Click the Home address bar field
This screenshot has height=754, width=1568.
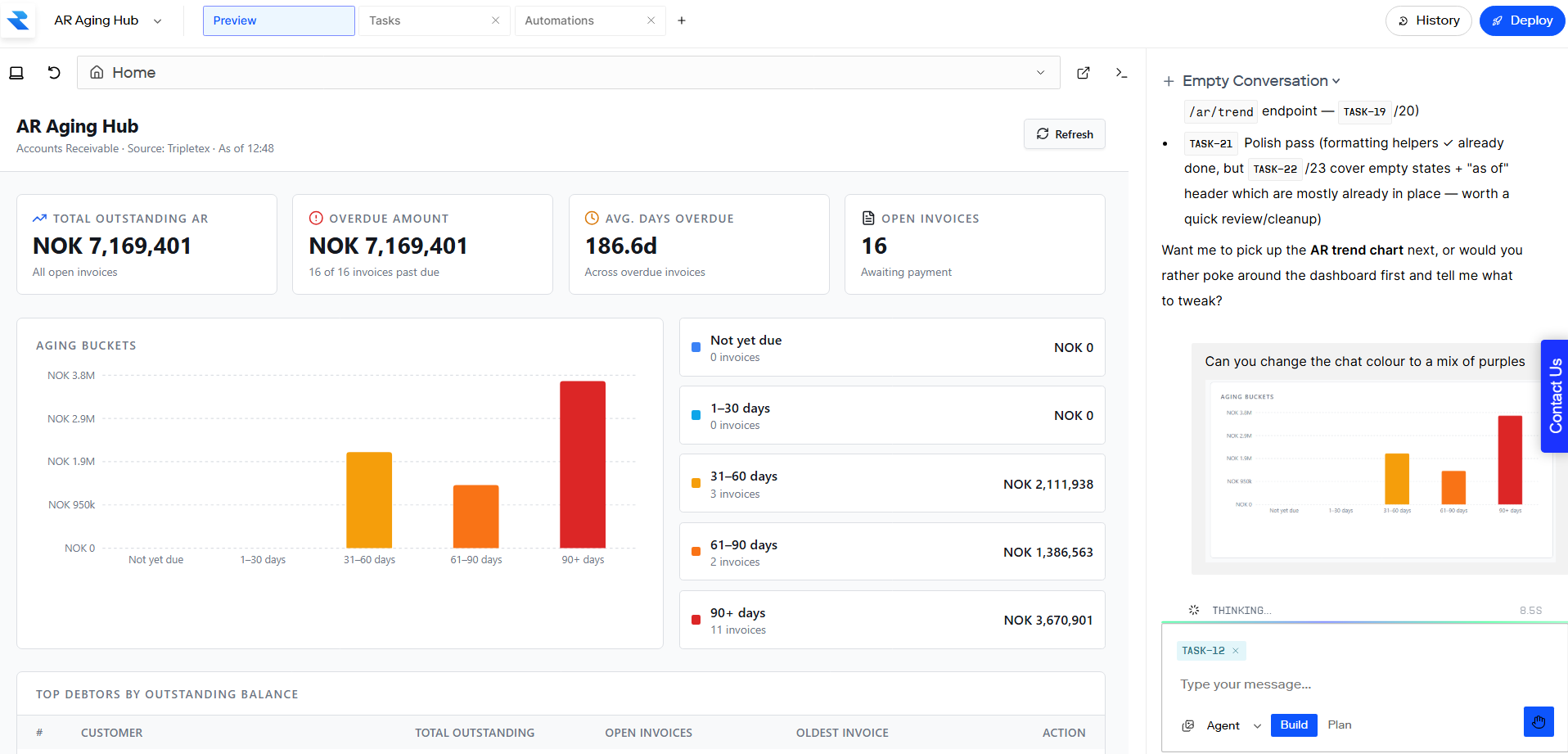pos(568,73)
